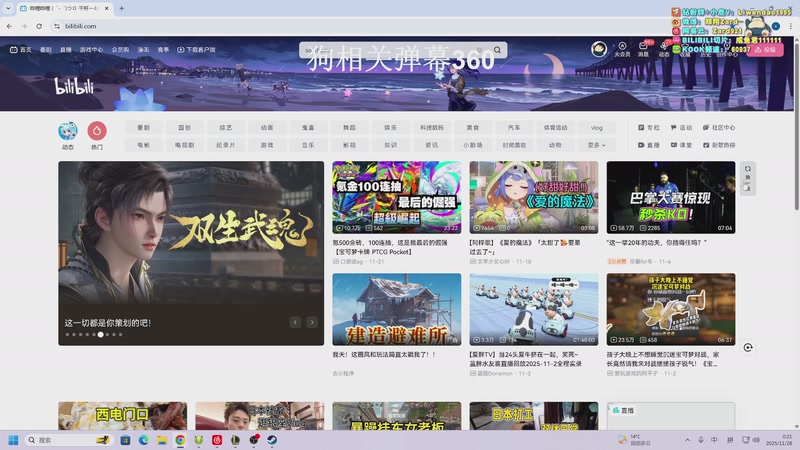Viewport: 800px width, 450px height.
Task: Expand the 更多 categories dropdown
Action: coord(596,145)
